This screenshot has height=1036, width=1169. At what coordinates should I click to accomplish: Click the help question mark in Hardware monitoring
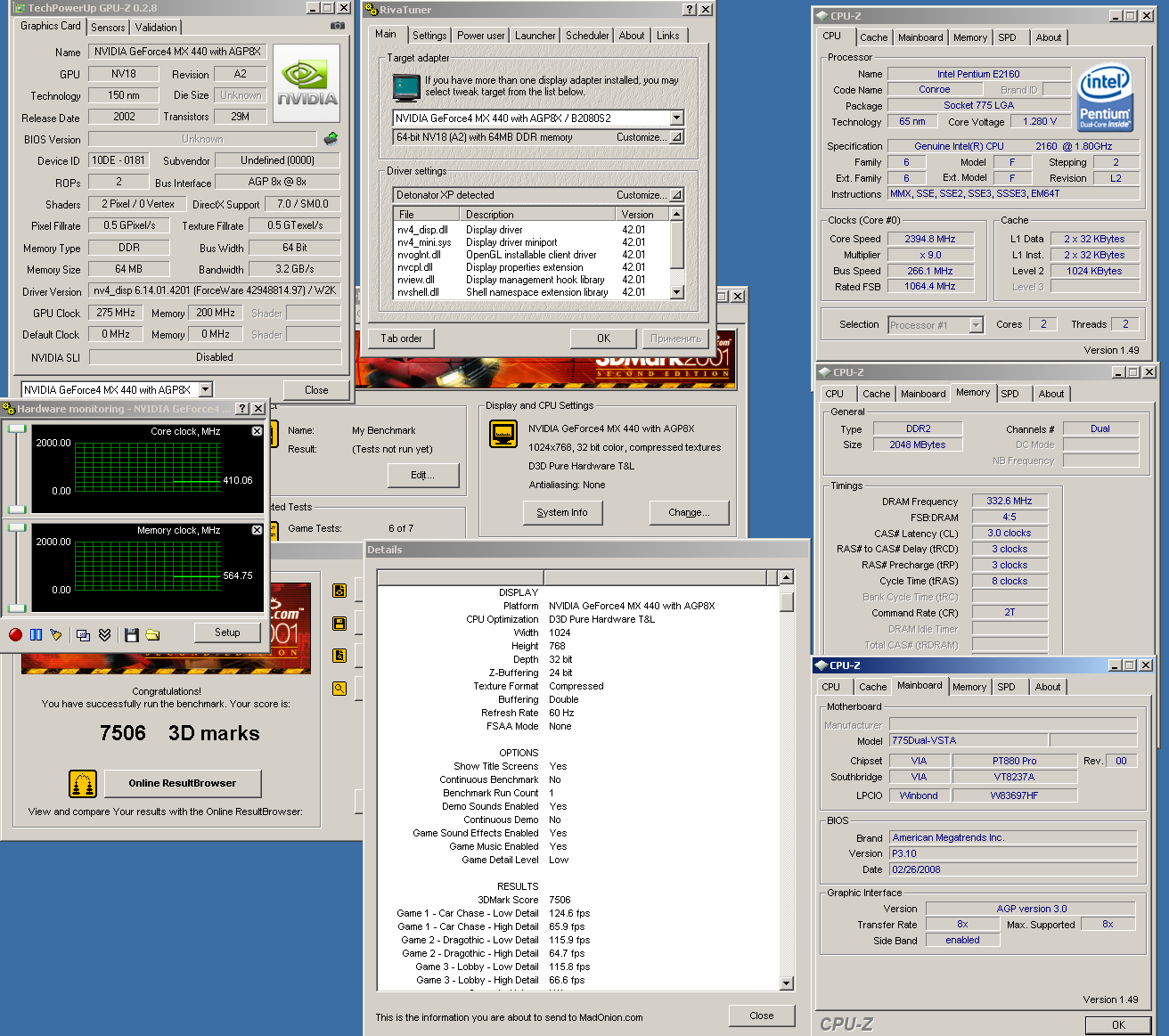point(242,409)
